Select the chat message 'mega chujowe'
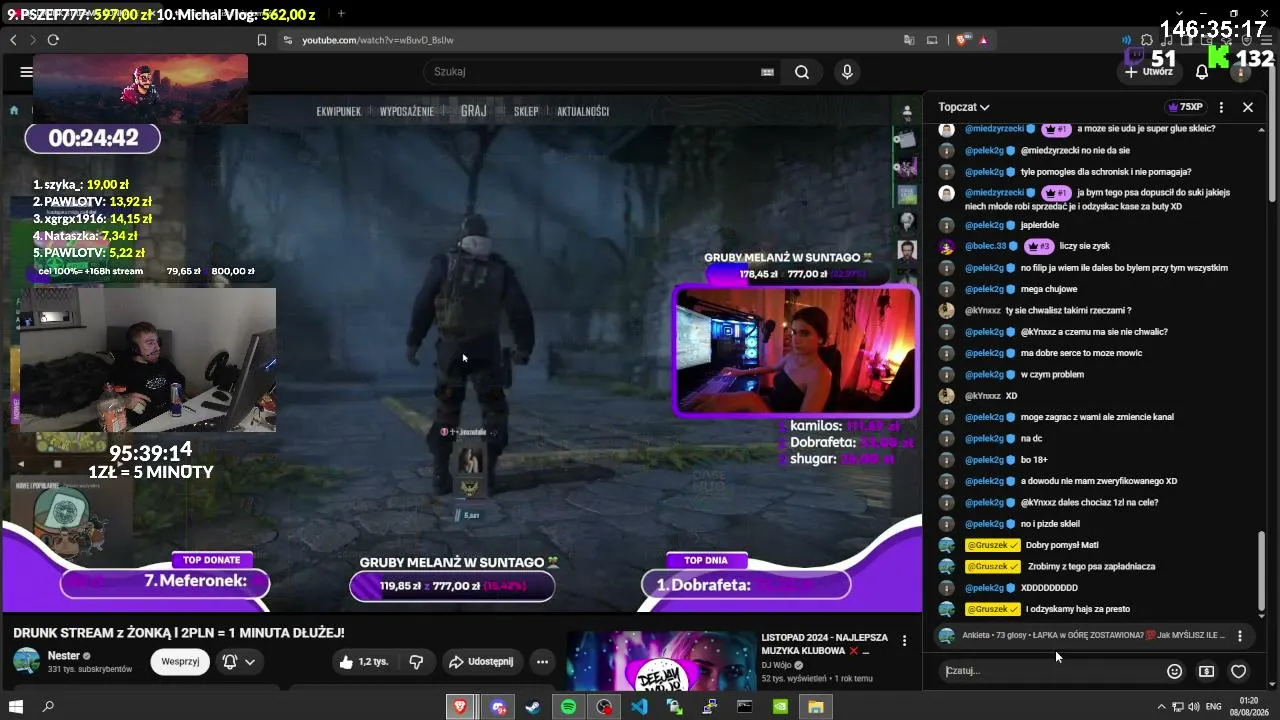Viewport: 1280px width, 720px height. (x=1048, y=289)
